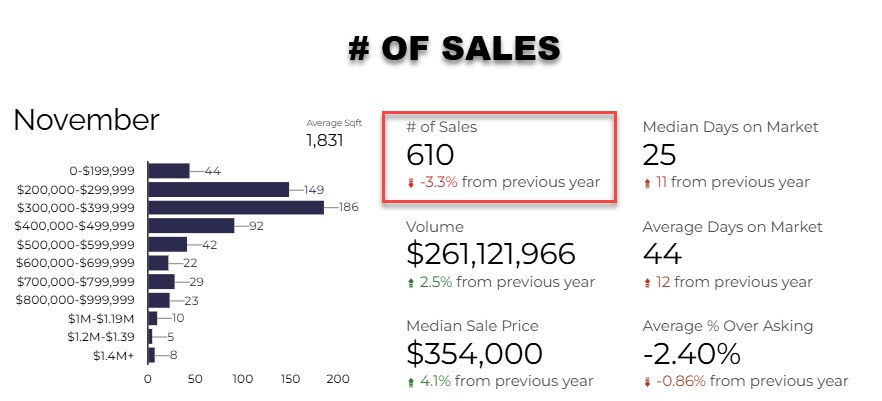Click the Median Days on Market value 25
Screen dimensions: 882x401
coord(660,155)
